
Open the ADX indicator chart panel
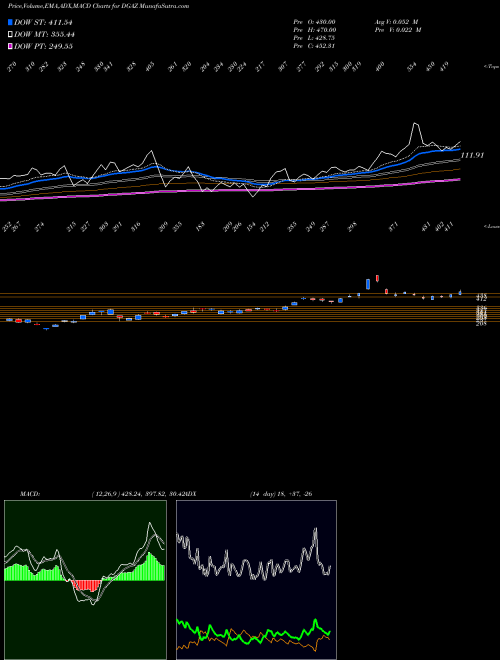pos(256,580)
